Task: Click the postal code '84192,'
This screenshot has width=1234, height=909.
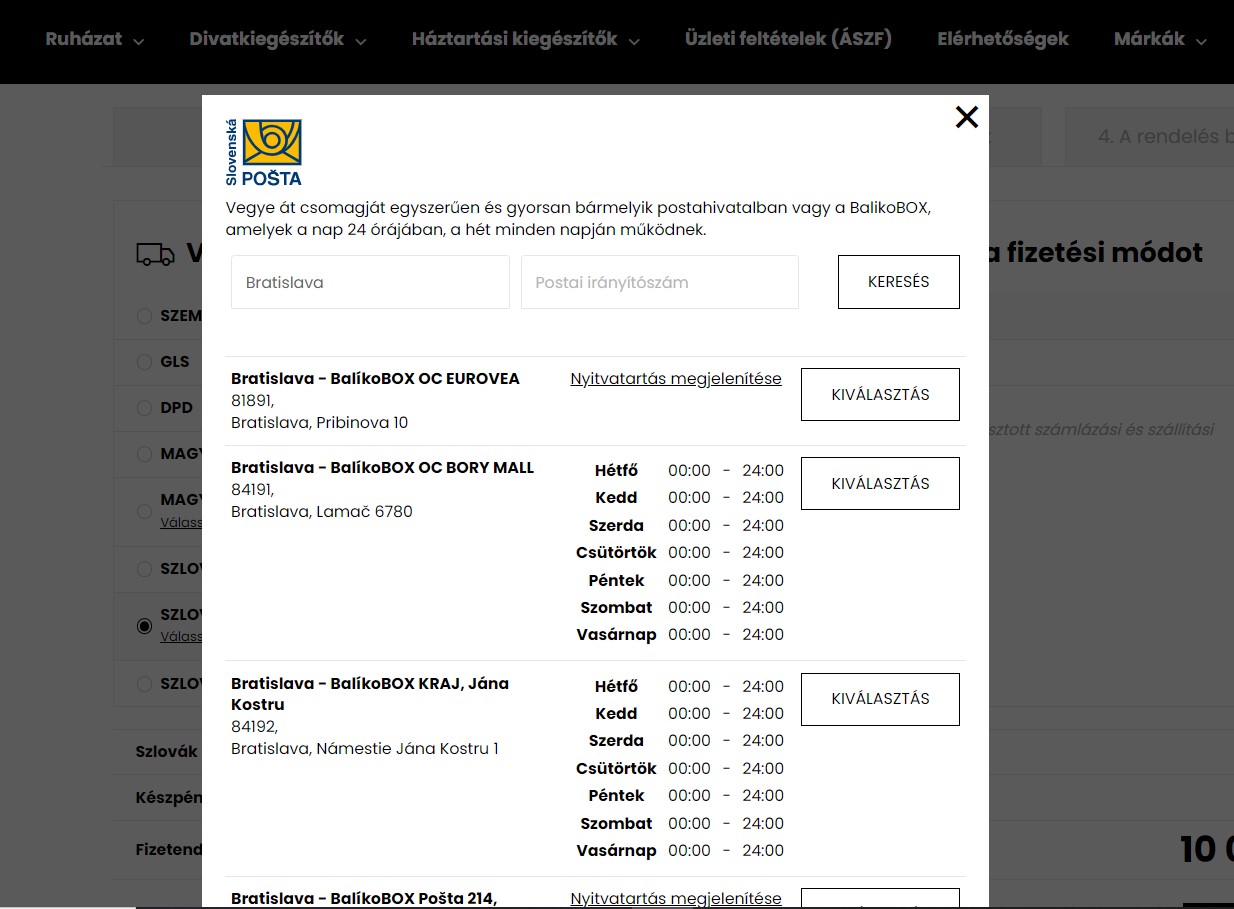Action: [254, 726]
